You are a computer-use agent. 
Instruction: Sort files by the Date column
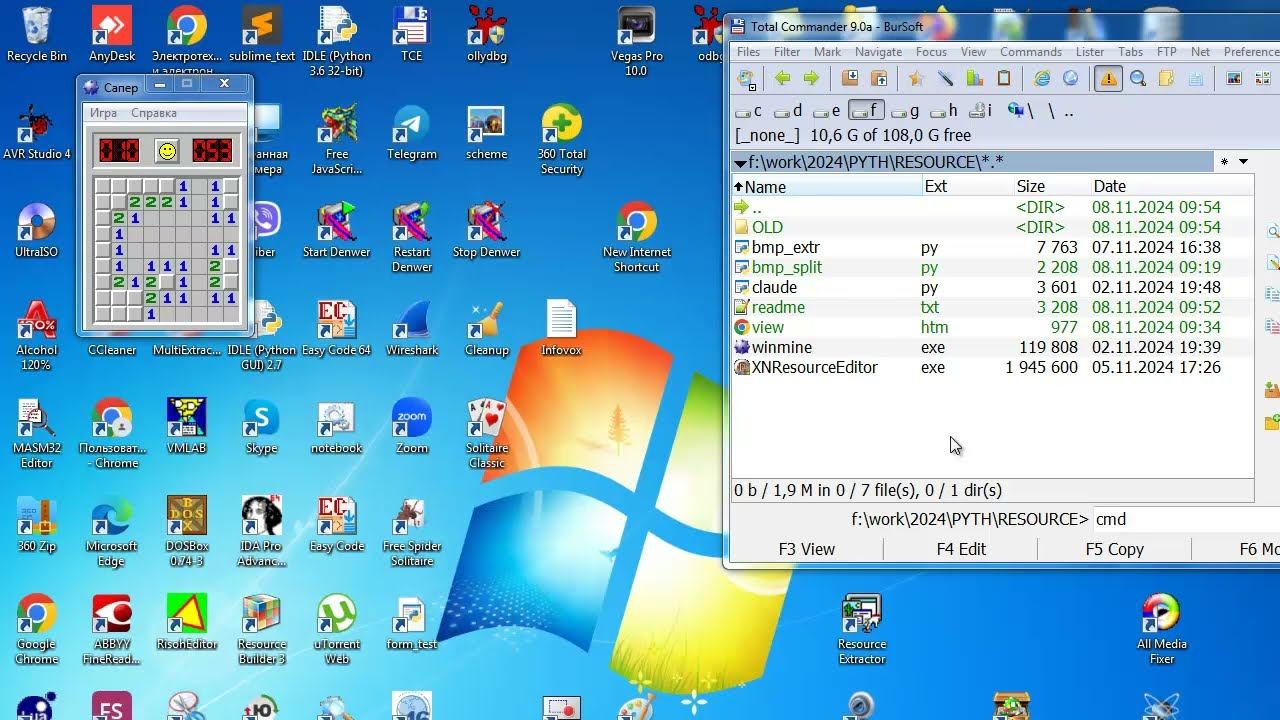(1171, 186)
